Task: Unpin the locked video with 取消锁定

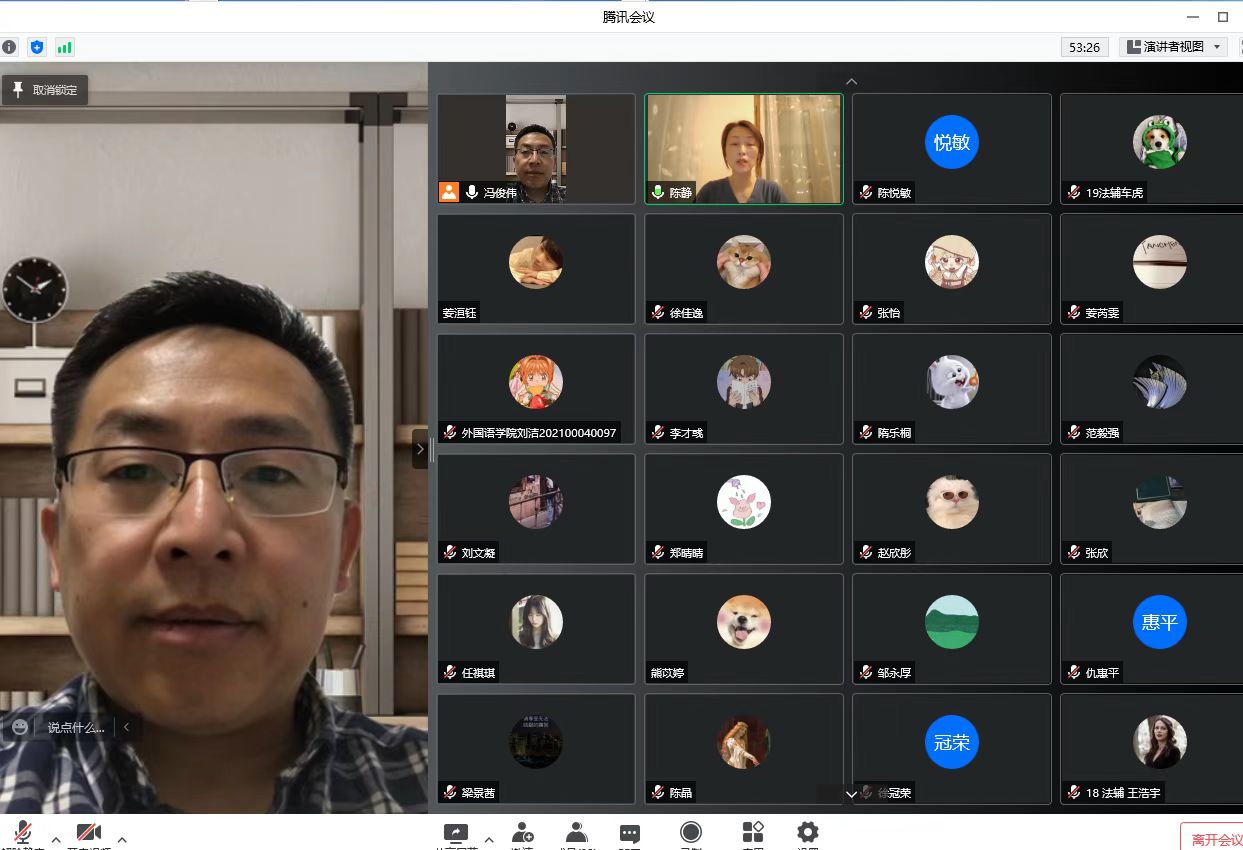Action: click(x=45, y=90)
